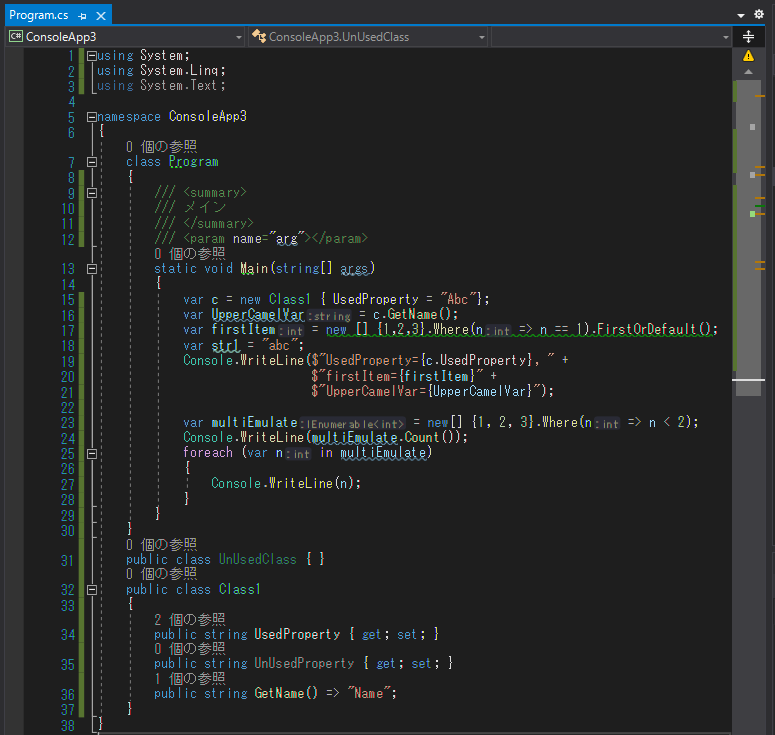Click Console.WriteLine(n) inside the foreach
Image resolution: width=775 pixels, height=735 pixels.
click(286, 483)
